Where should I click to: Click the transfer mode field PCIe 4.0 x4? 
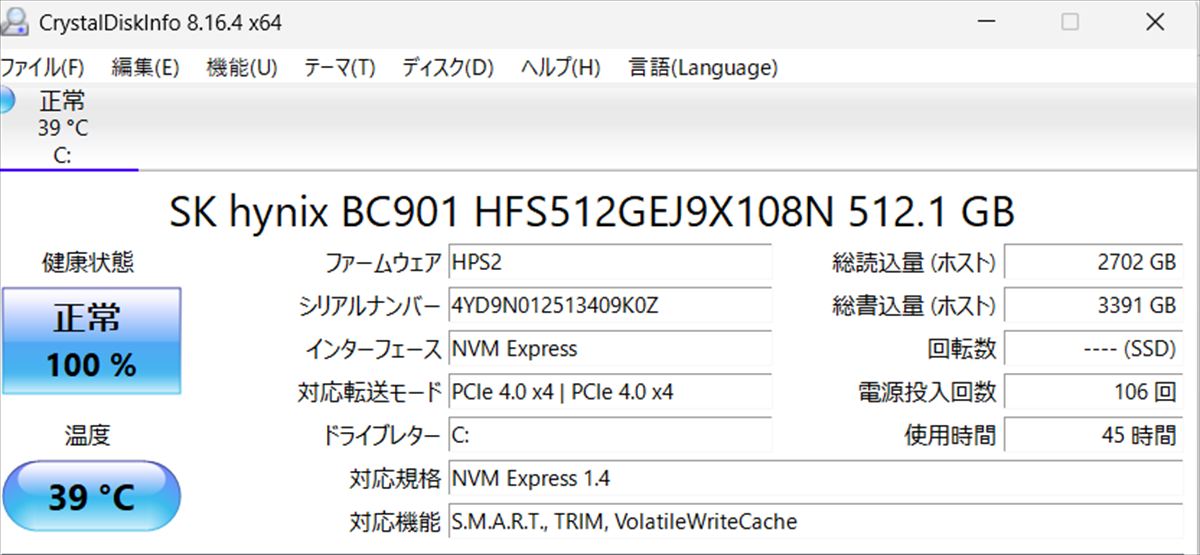click(610, 392)
